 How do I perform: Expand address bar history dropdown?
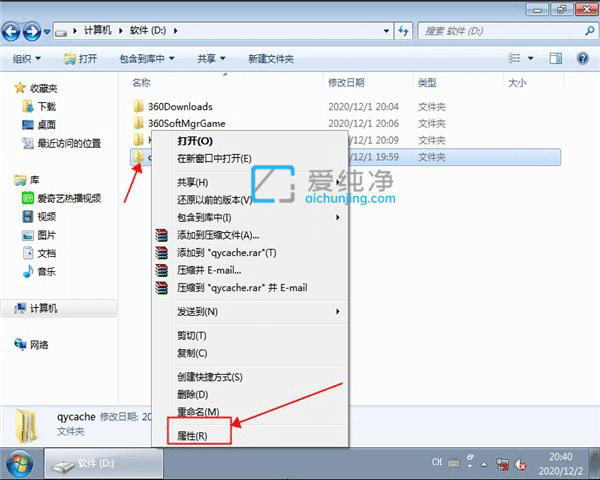386,31
